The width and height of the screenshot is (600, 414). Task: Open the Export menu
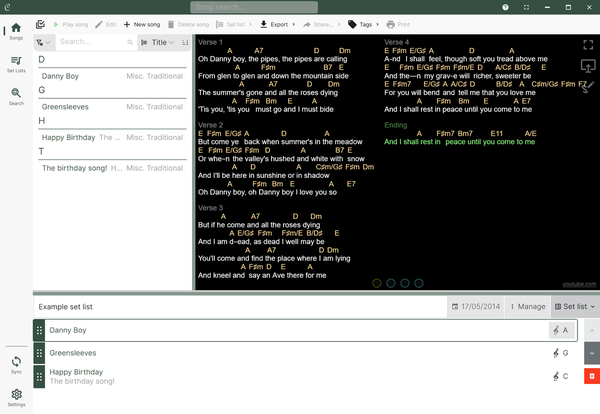277,24
